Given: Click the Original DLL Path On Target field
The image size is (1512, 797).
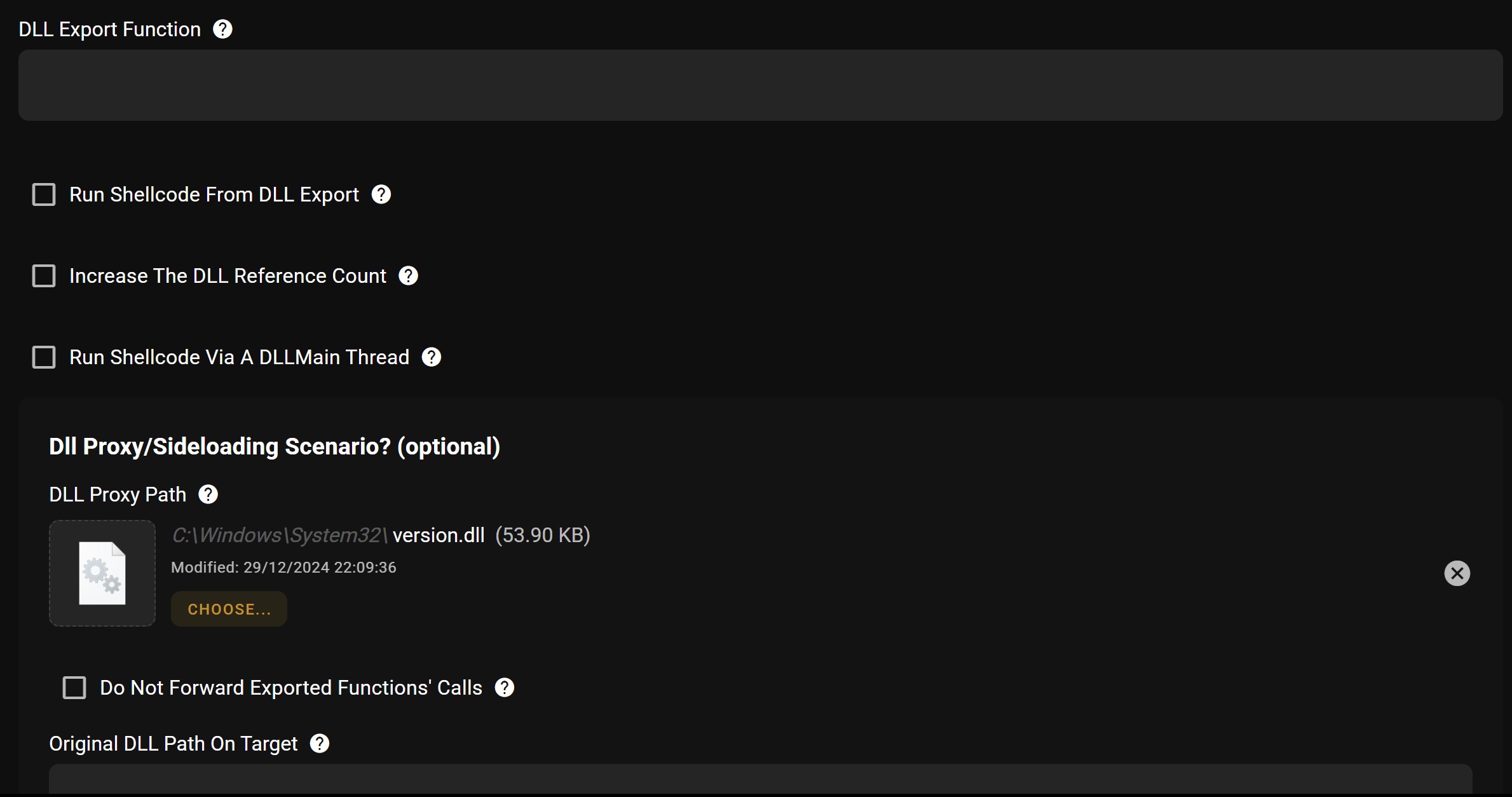Looking at the screenshot, I should point(760,779).
